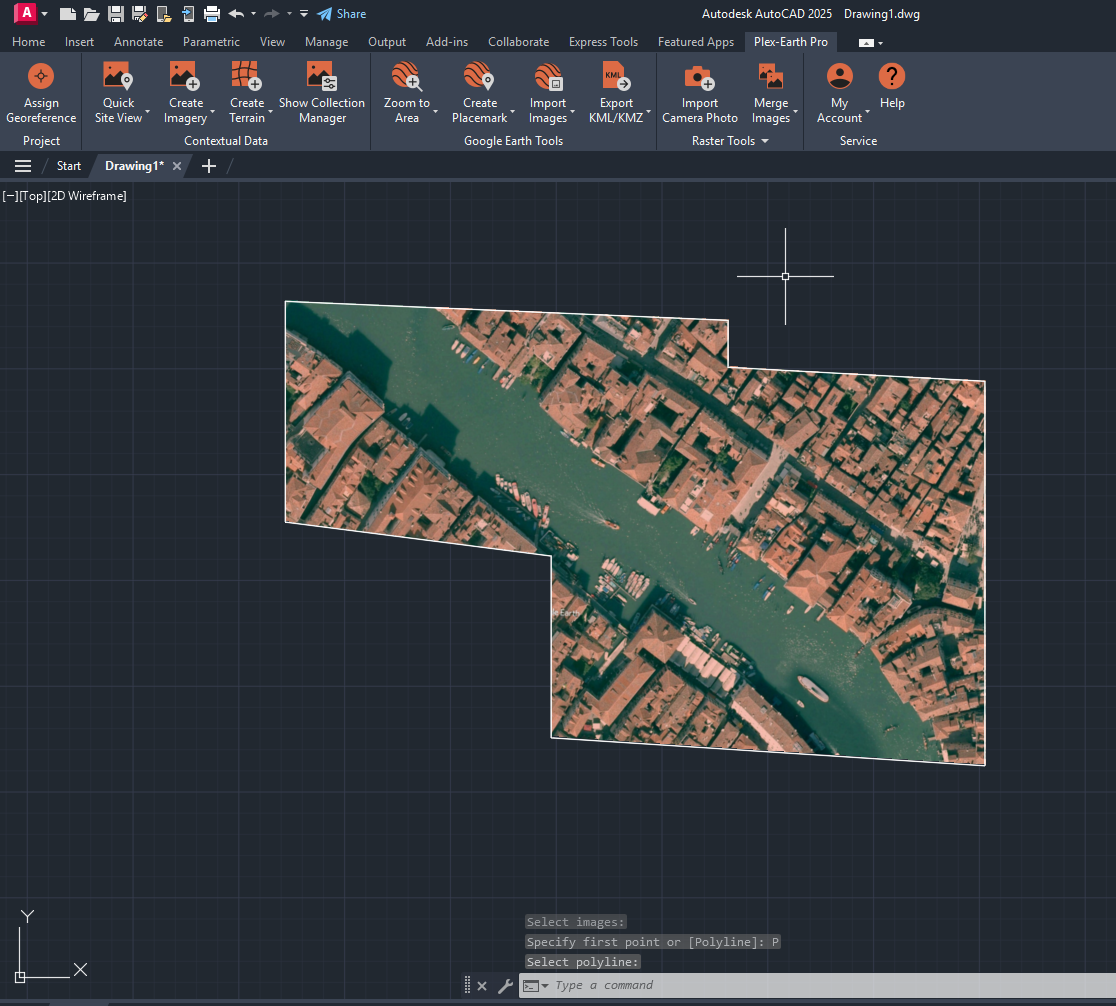Switch to the Manage ribbon tab

coord(327,42)
